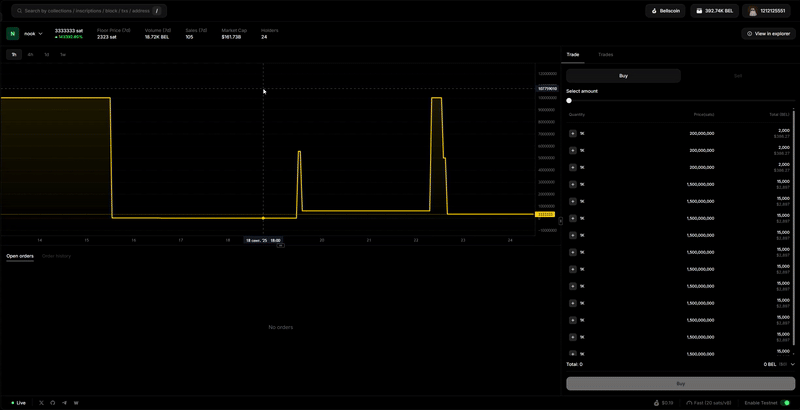Click the Bellscoin network button
800x410 pixels.
(x=665, y=11)
